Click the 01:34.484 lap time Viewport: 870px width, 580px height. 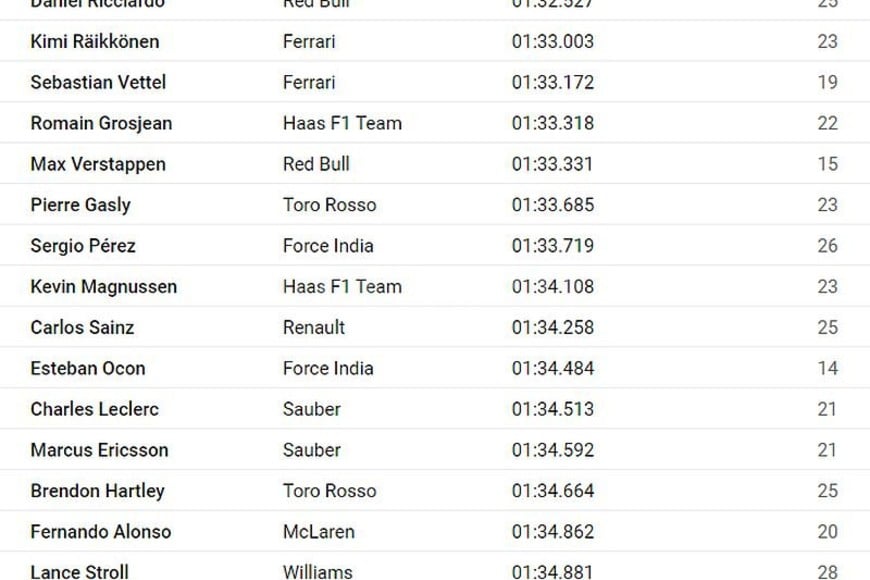pos(553,369)
